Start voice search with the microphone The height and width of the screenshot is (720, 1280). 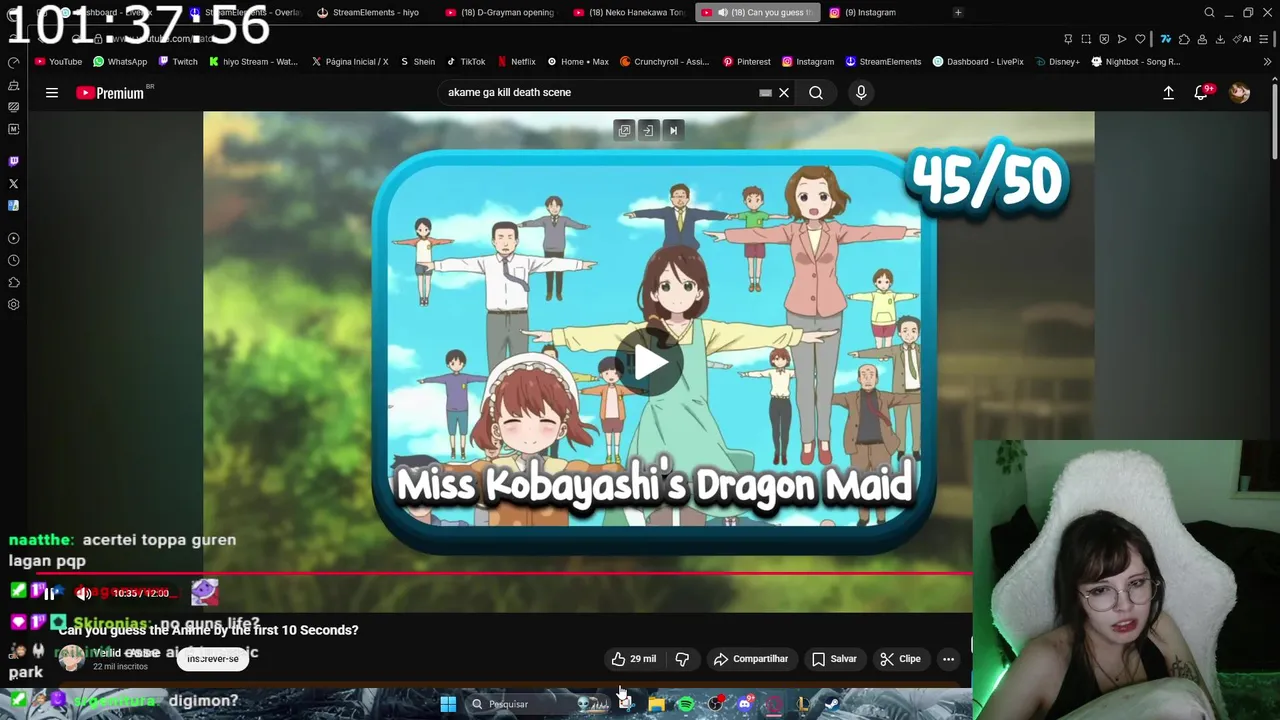coord(861,93)
